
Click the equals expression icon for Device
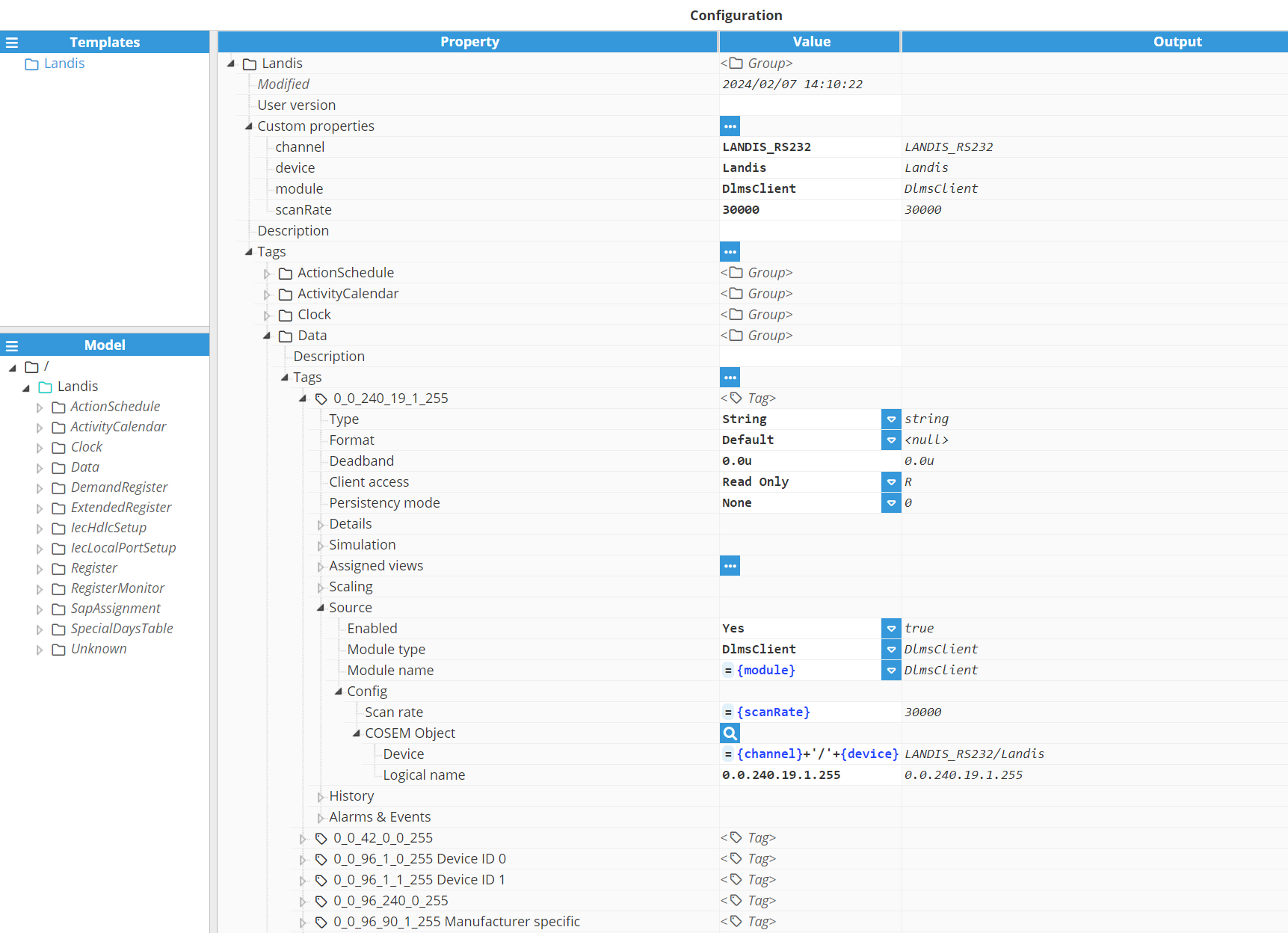point(728,754)
